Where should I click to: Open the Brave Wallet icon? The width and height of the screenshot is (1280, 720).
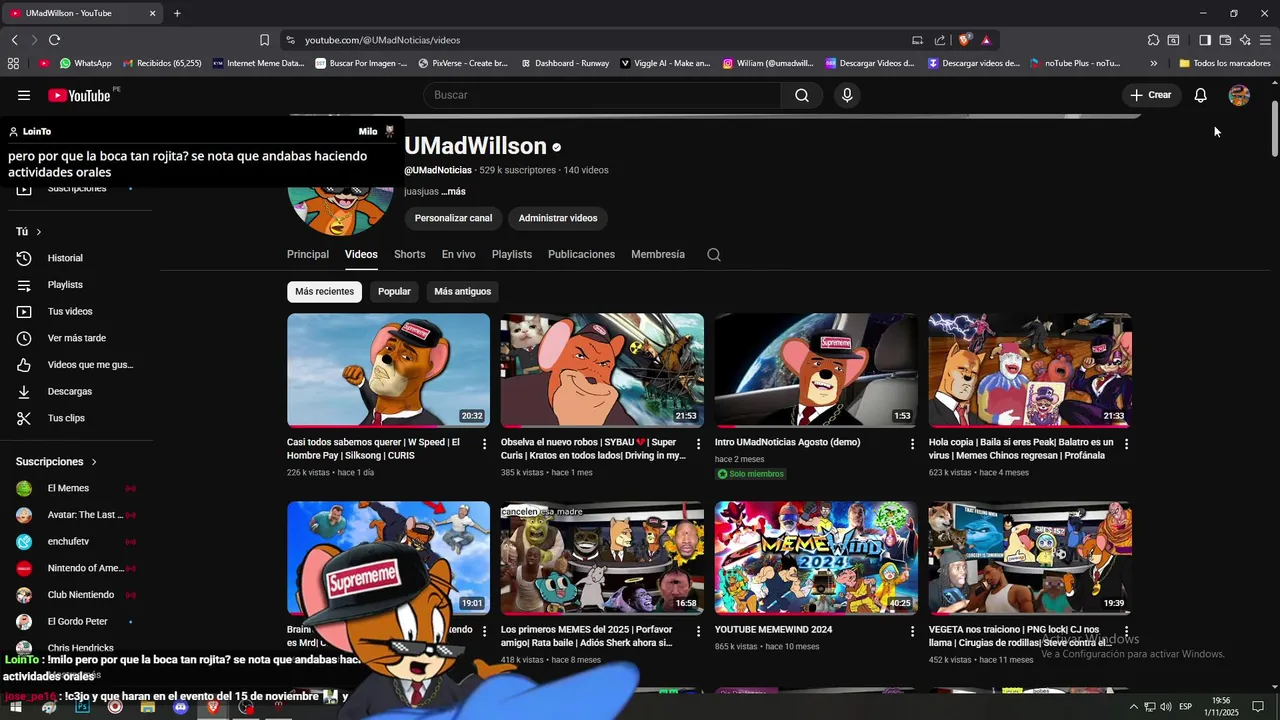point(1225,40)
